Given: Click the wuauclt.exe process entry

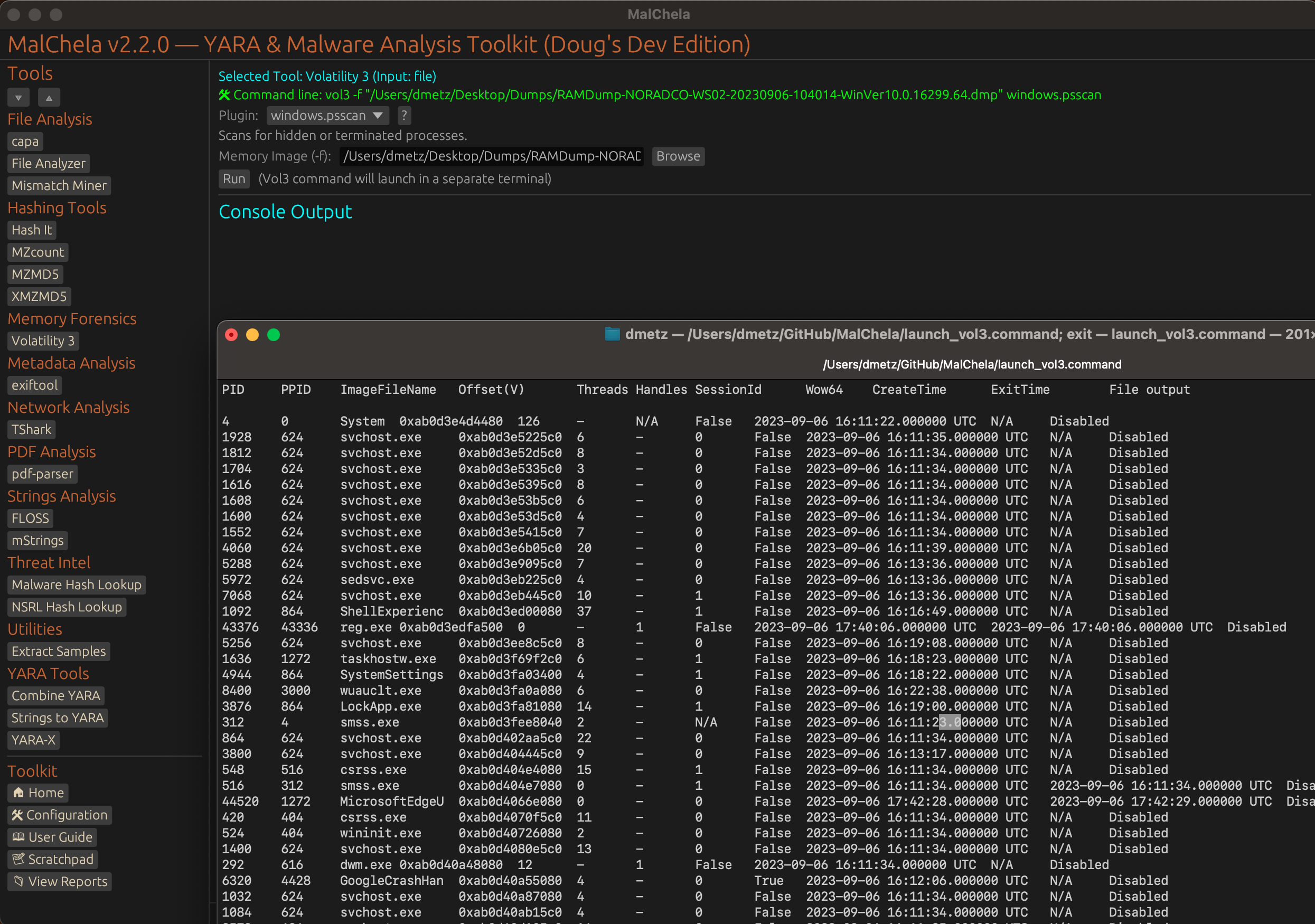Looking at the screenshot, I should click(381, 691).
